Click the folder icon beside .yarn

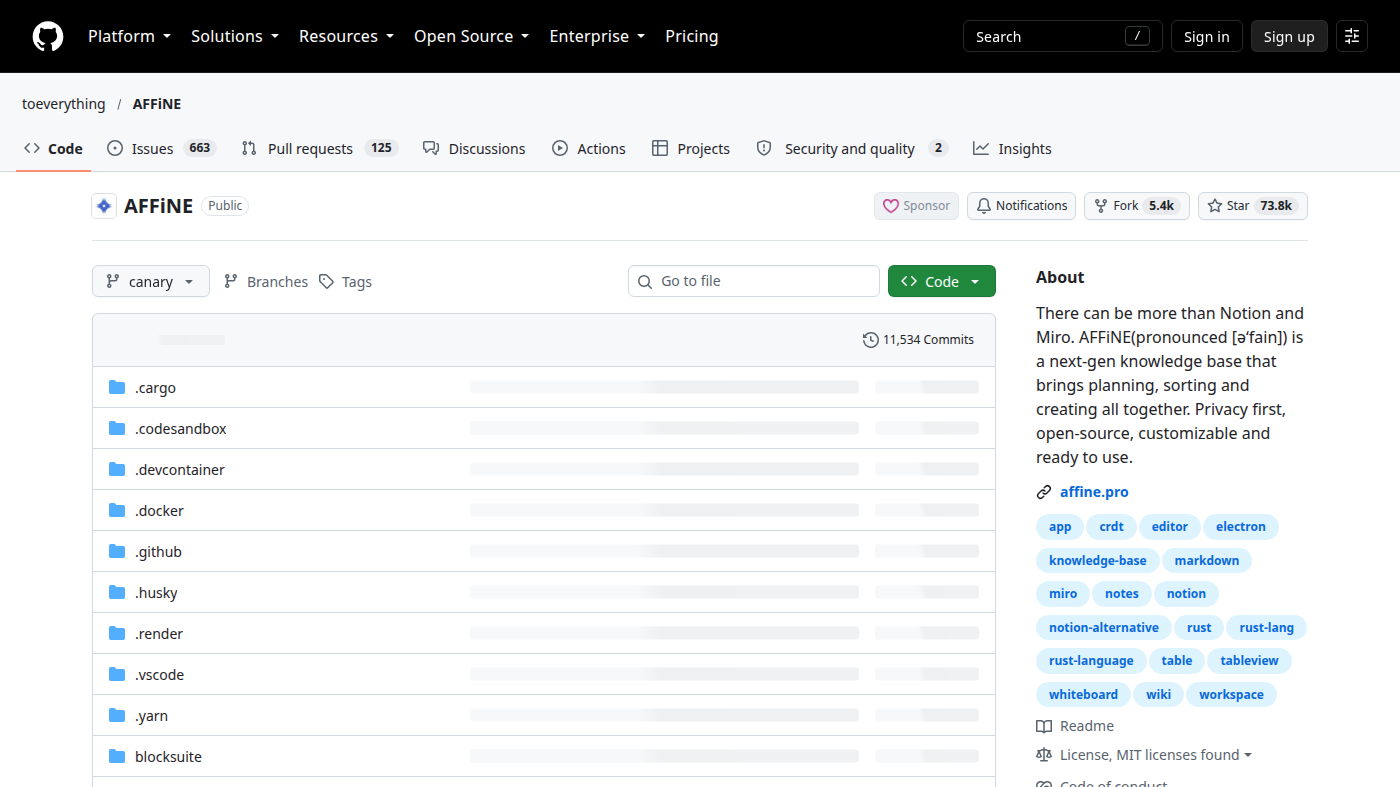point(117,716)
